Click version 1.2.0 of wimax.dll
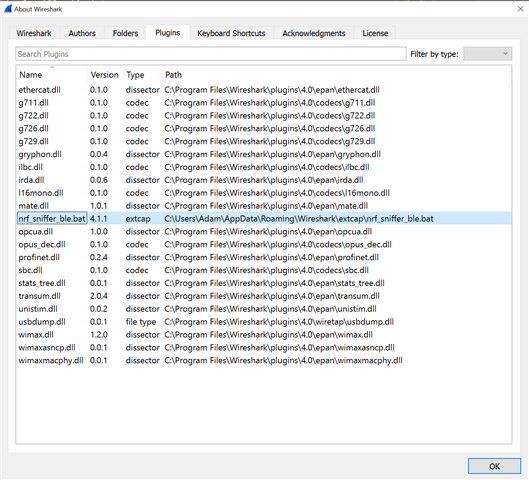 (99, 335)
